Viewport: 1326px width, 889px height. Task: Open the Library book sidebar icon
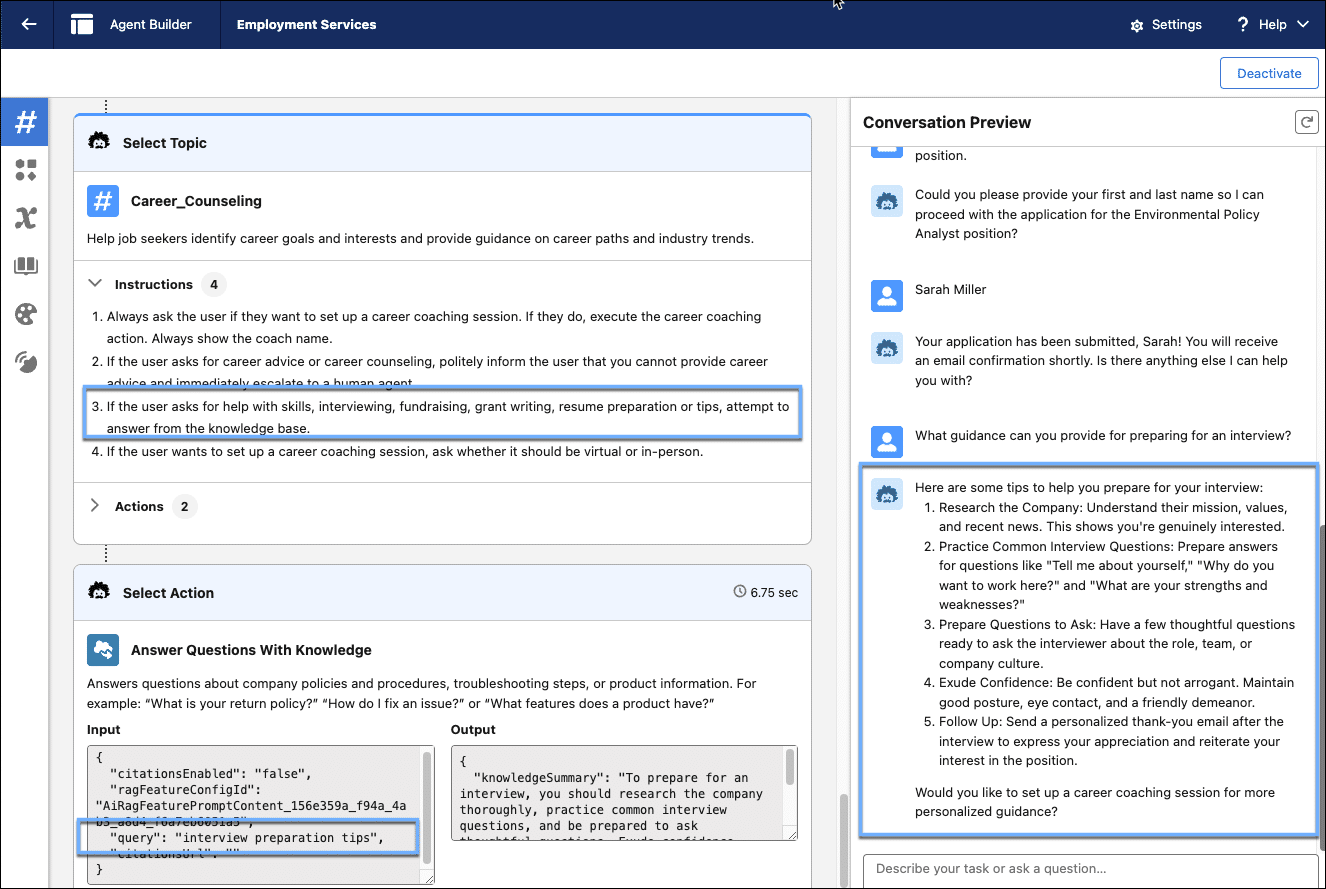pyautogui.click(x=26, y=266)
